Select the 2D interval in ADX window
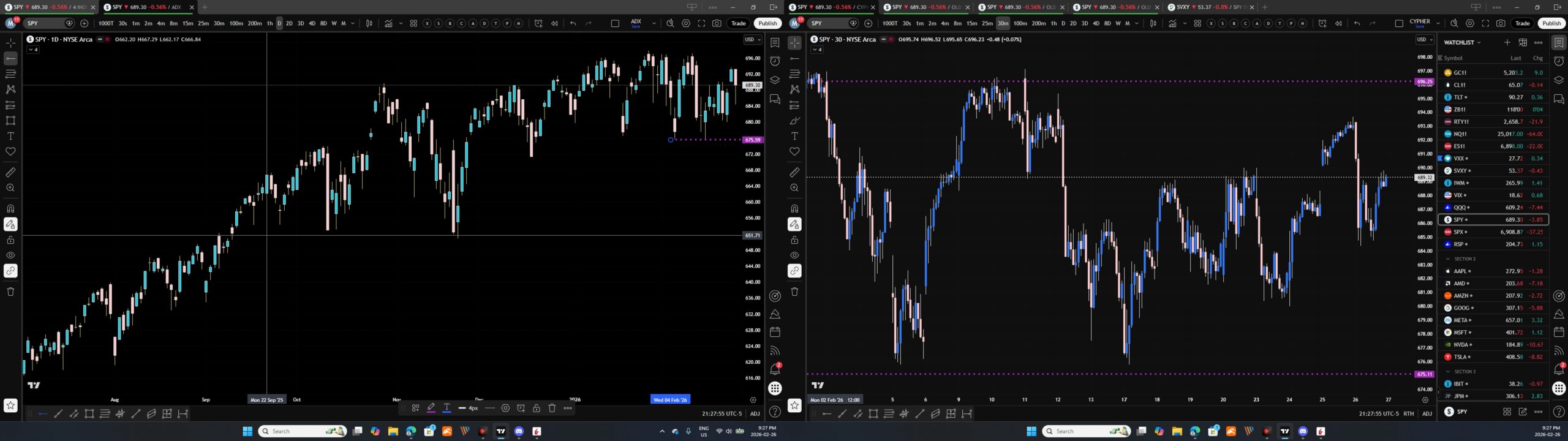Screen dimensions: 1568x441 click(x=289, y=23)
